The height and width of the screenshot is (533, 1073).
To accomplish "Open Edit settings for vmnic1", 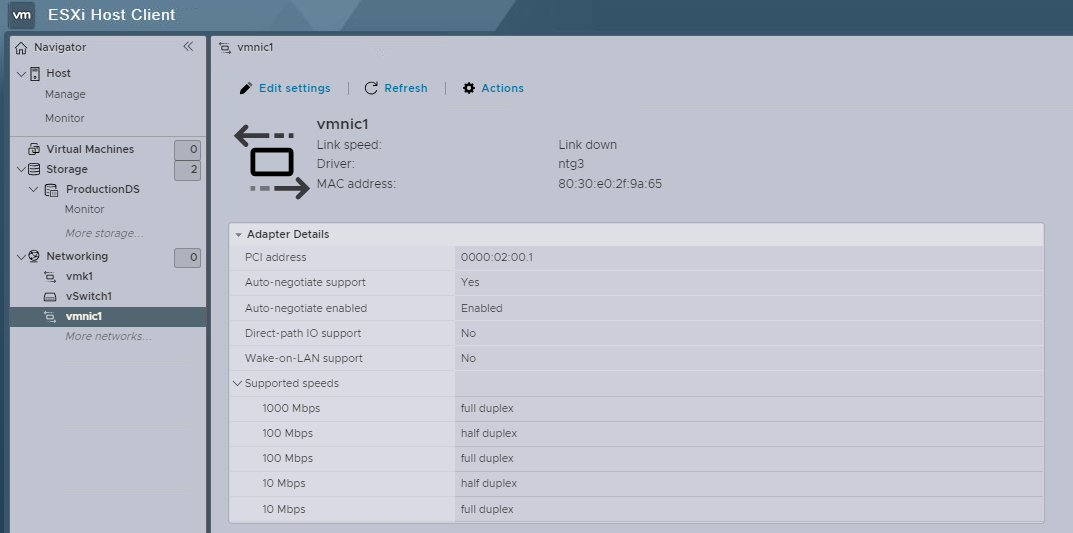I will coord(294,88).
